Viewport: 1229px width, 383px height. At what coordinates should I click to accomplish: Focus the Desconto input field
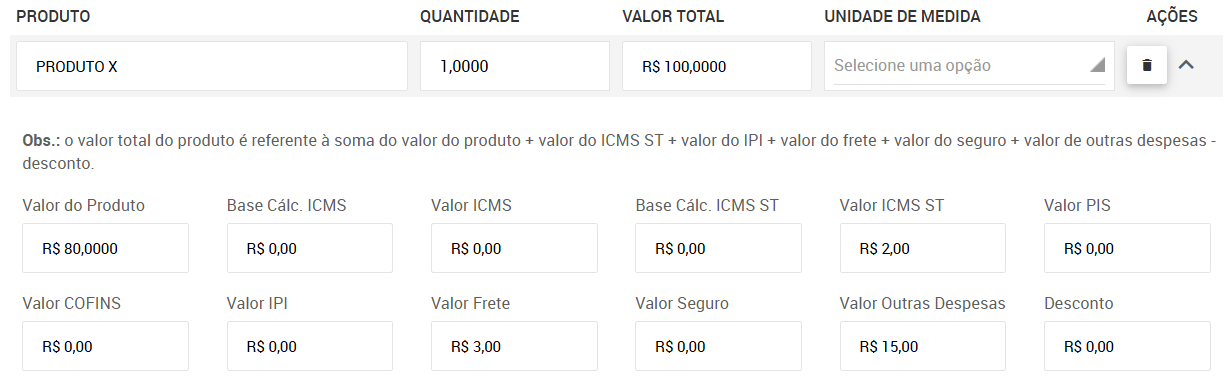(x=1127, y=346)
